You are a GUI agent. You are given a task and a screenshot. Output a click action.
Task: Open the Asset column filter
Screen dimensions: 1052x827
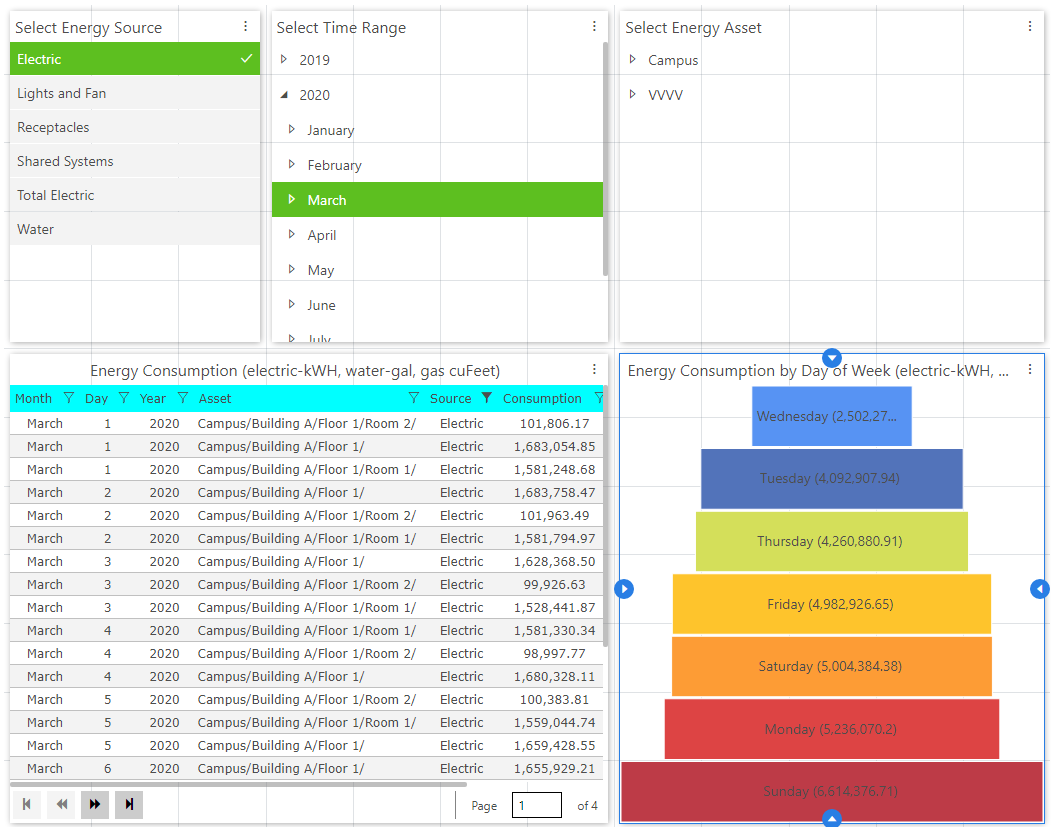click(414, 398)
